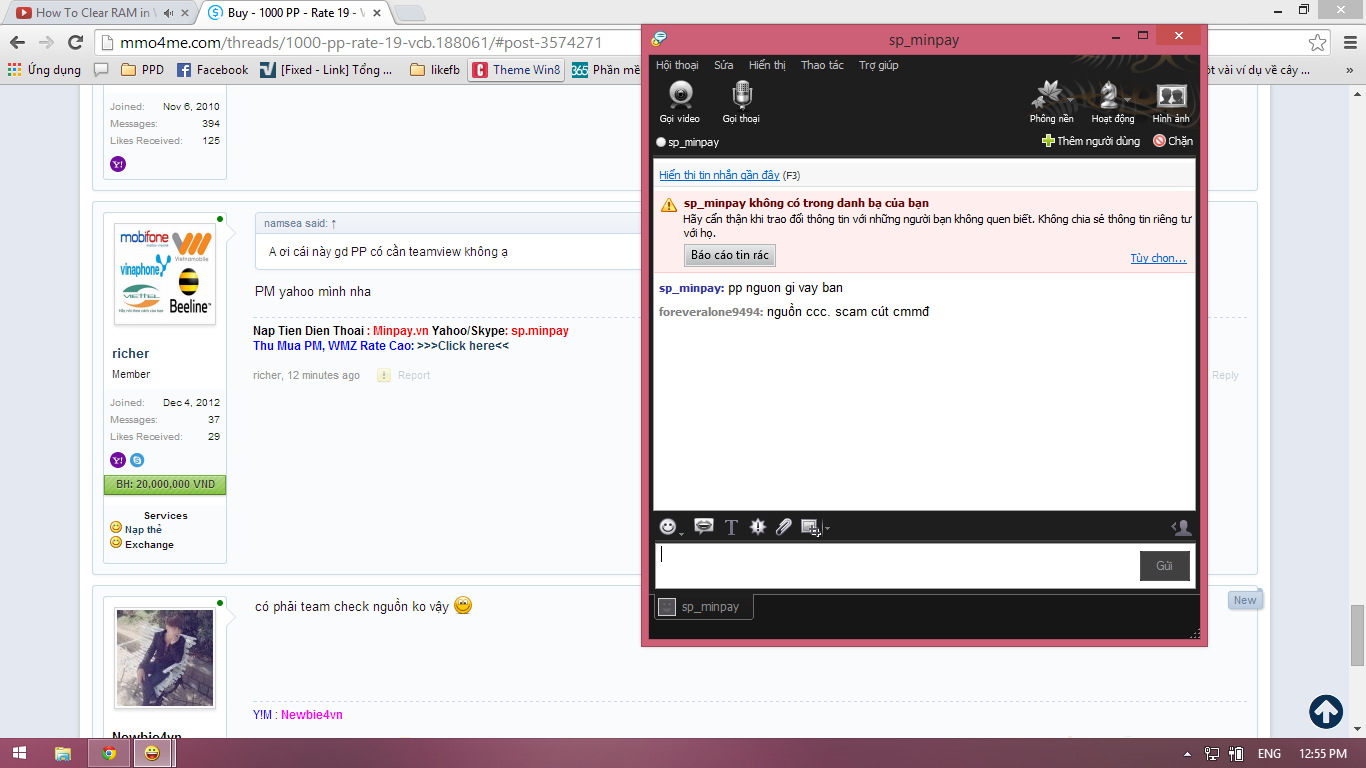Open the Hội thoại menu

click(x=677, y=65)
